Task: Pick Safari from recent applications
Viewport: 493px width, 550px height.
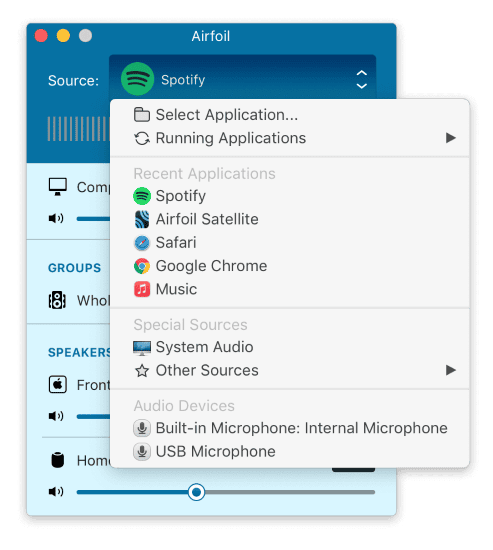Action: [x=290, y=243]
